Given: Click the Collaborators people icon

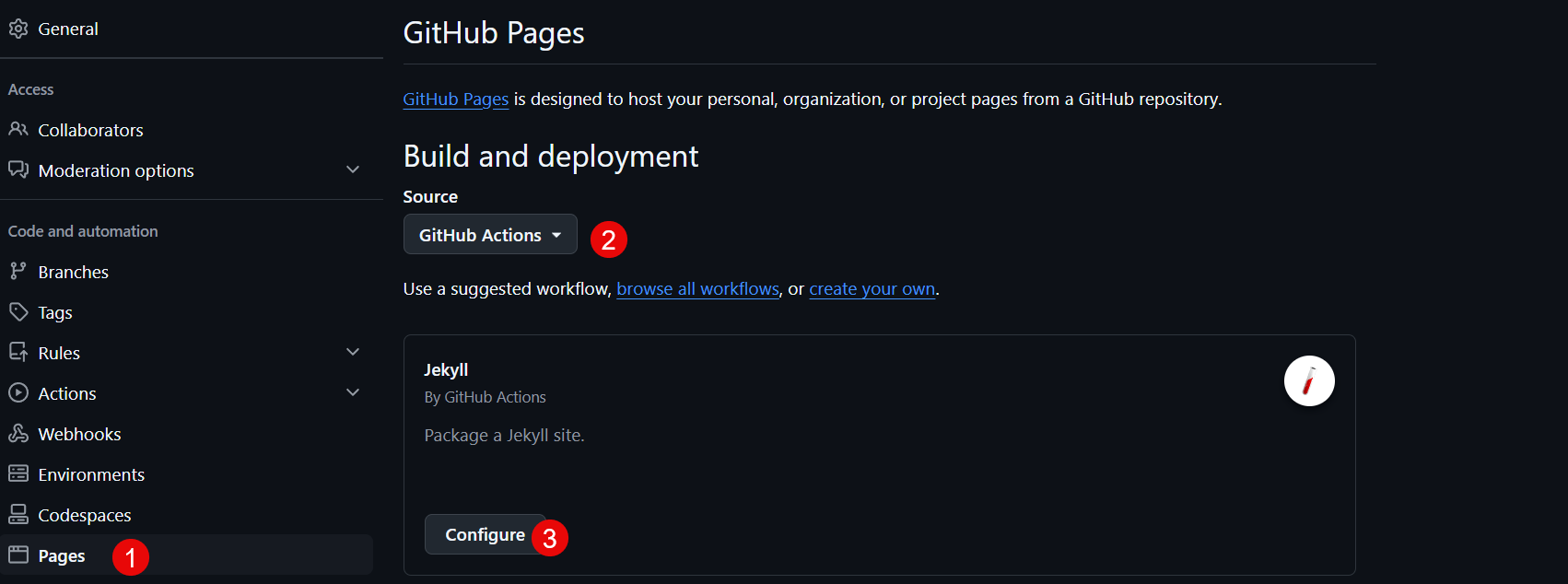Looking at the screenshot, I should click(18, 129).
